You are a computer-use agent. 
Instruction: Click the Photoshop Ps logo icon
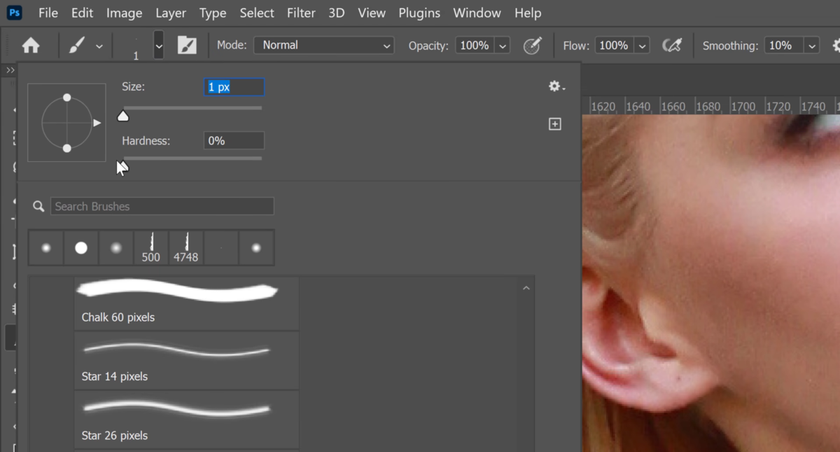point(14,12)
